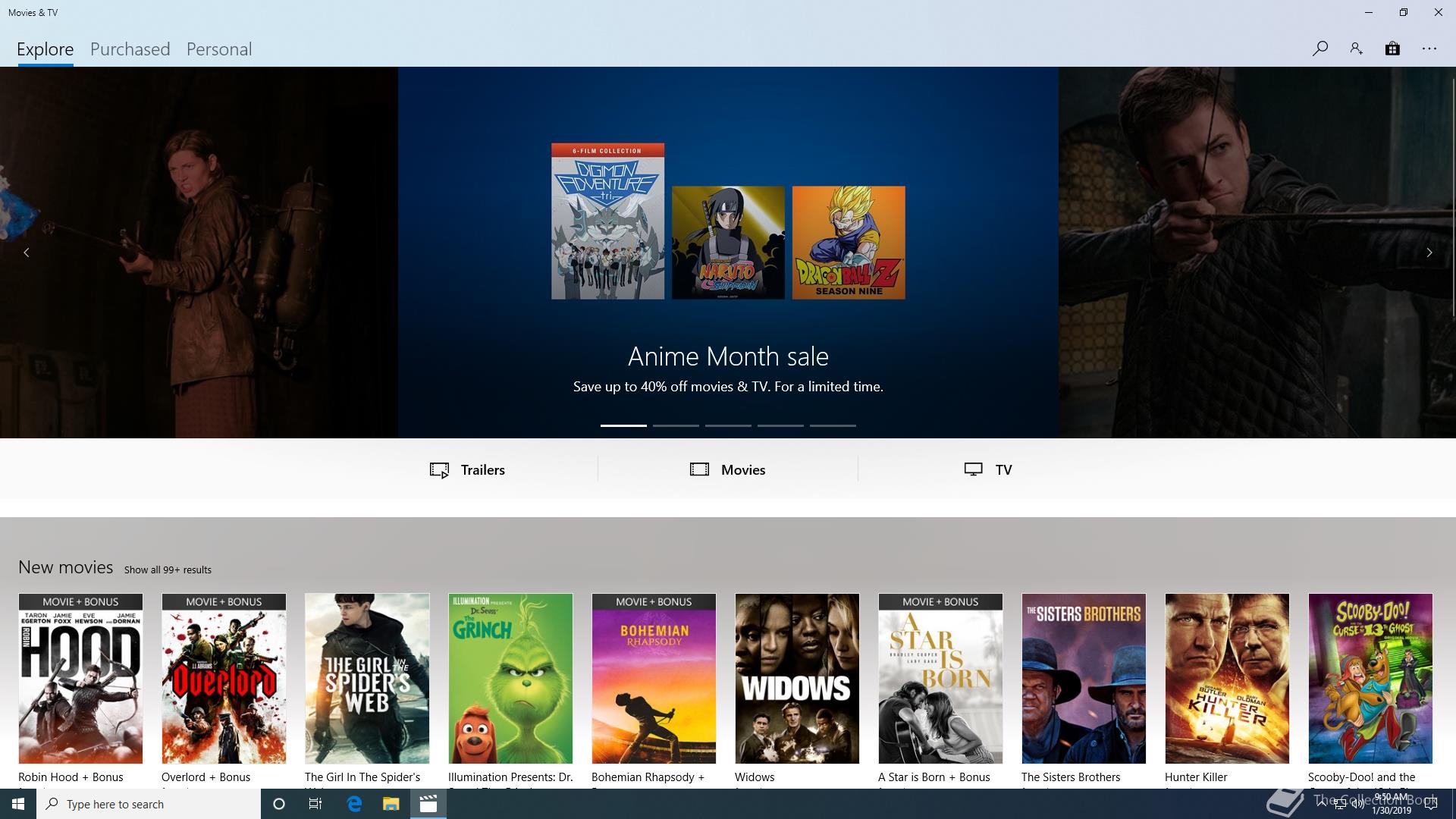The image size is (1456, 819).
Task: Go to previous carousel slide arrow
Action: tap(27, 253)
